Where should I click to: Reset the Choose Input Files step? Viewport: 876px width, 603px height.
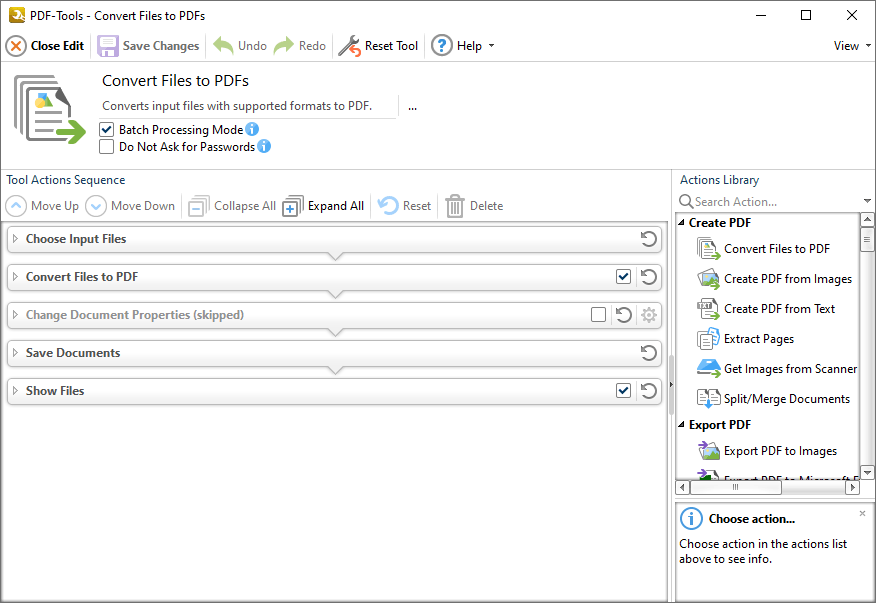(649, 239)
